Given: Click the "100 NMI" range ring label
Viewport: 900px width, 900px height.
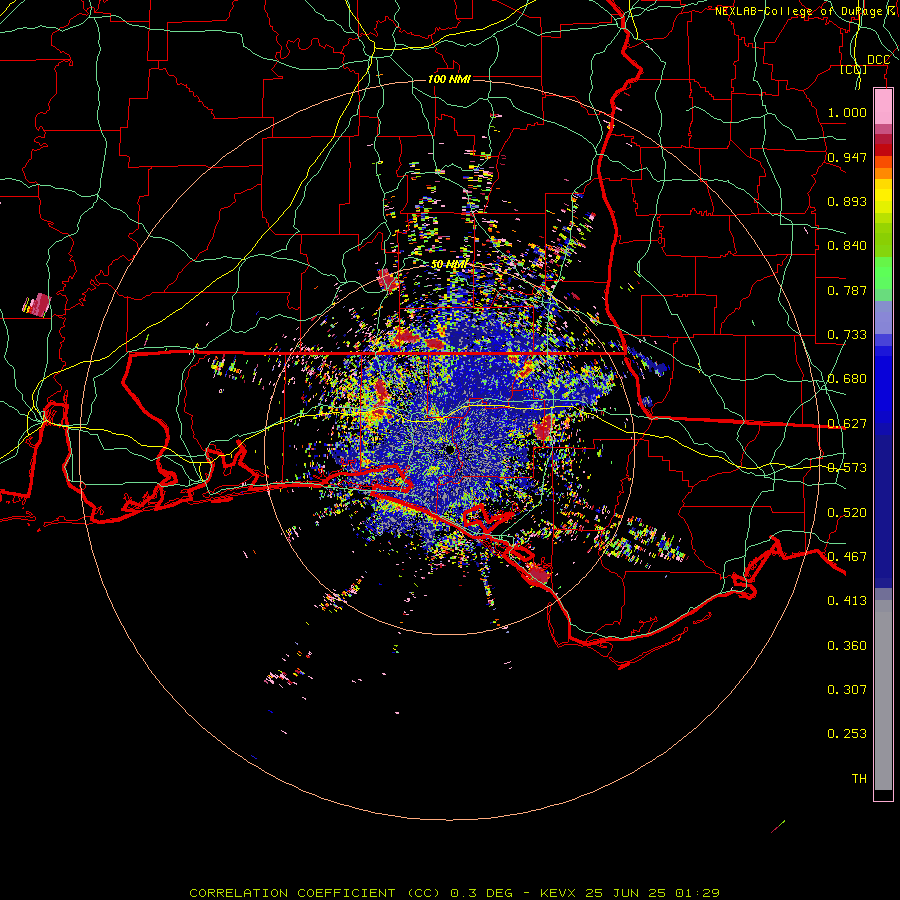Looking at the screenshot, I should click(449, 79).
